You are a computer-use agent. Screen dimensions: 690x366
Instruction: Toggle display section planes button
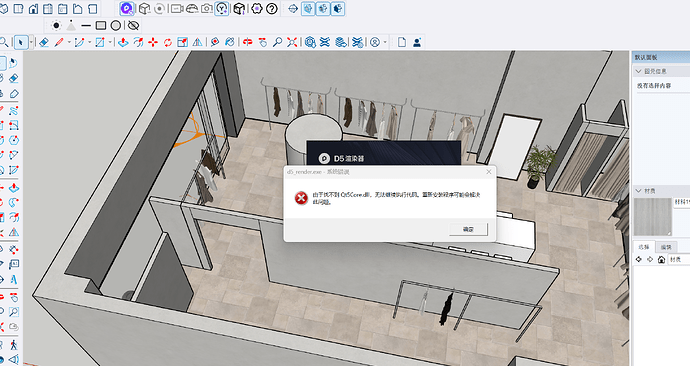tap(308, 8)
